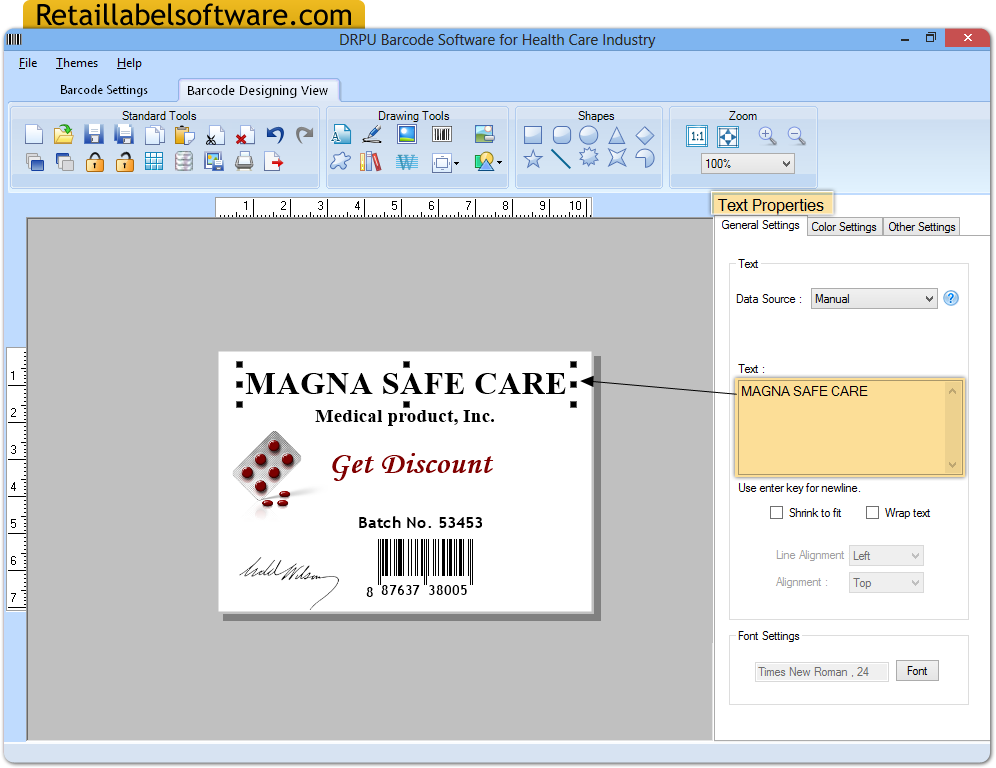Click the Print icon in Standard Tools
The width and height of the screenshot is (996, 768).
(x=244, y=161)
